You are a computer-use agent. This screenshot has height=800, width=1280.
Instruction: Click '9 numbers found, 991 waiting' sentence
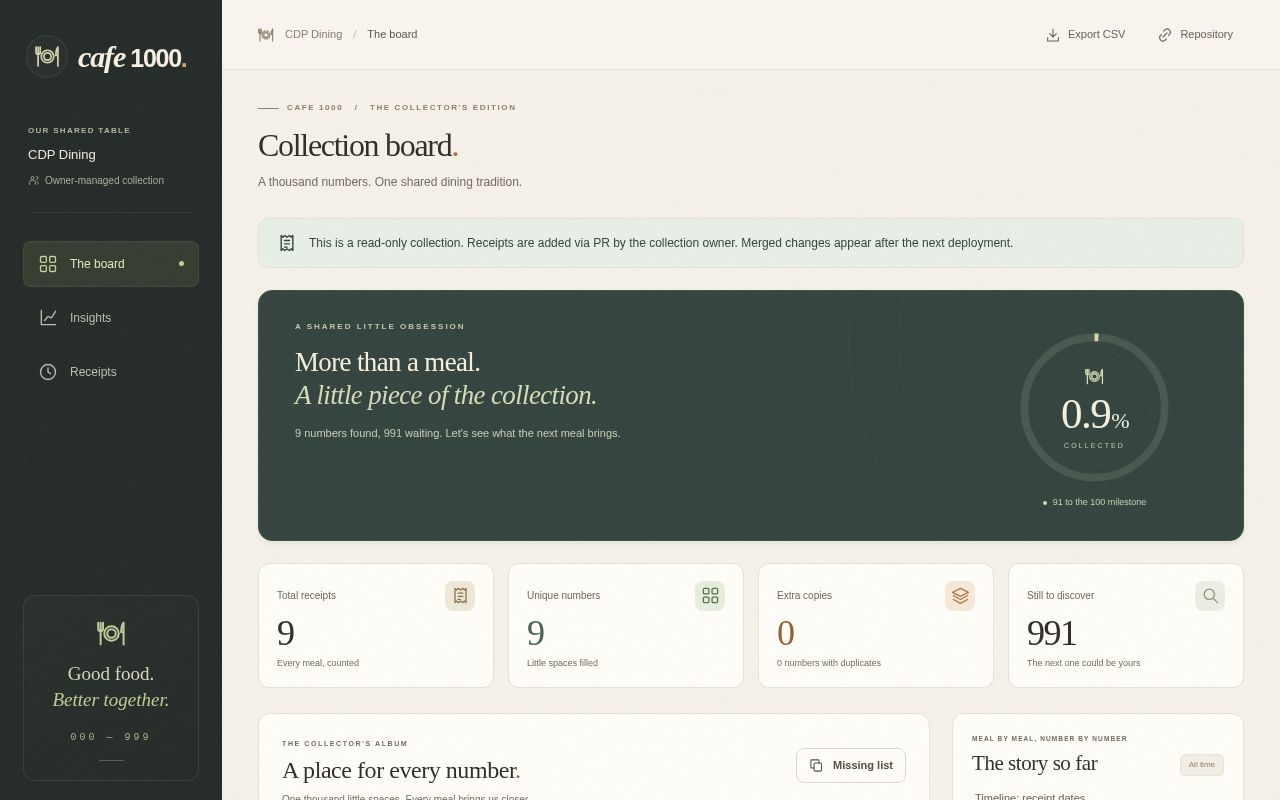[x=458, y=434]
